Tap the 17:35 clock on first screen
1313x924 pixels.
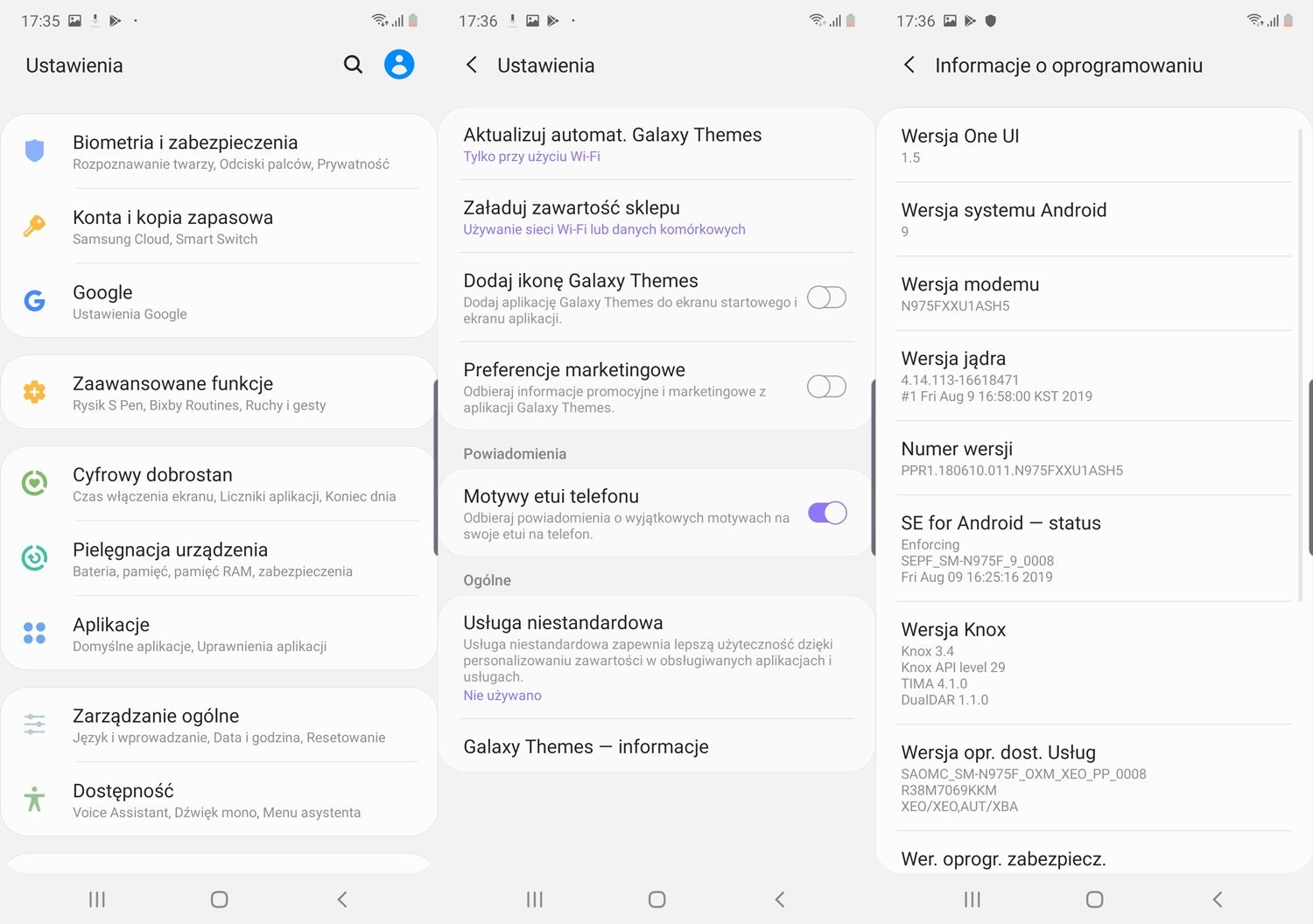pyautogui.click(x=40, y=21)
